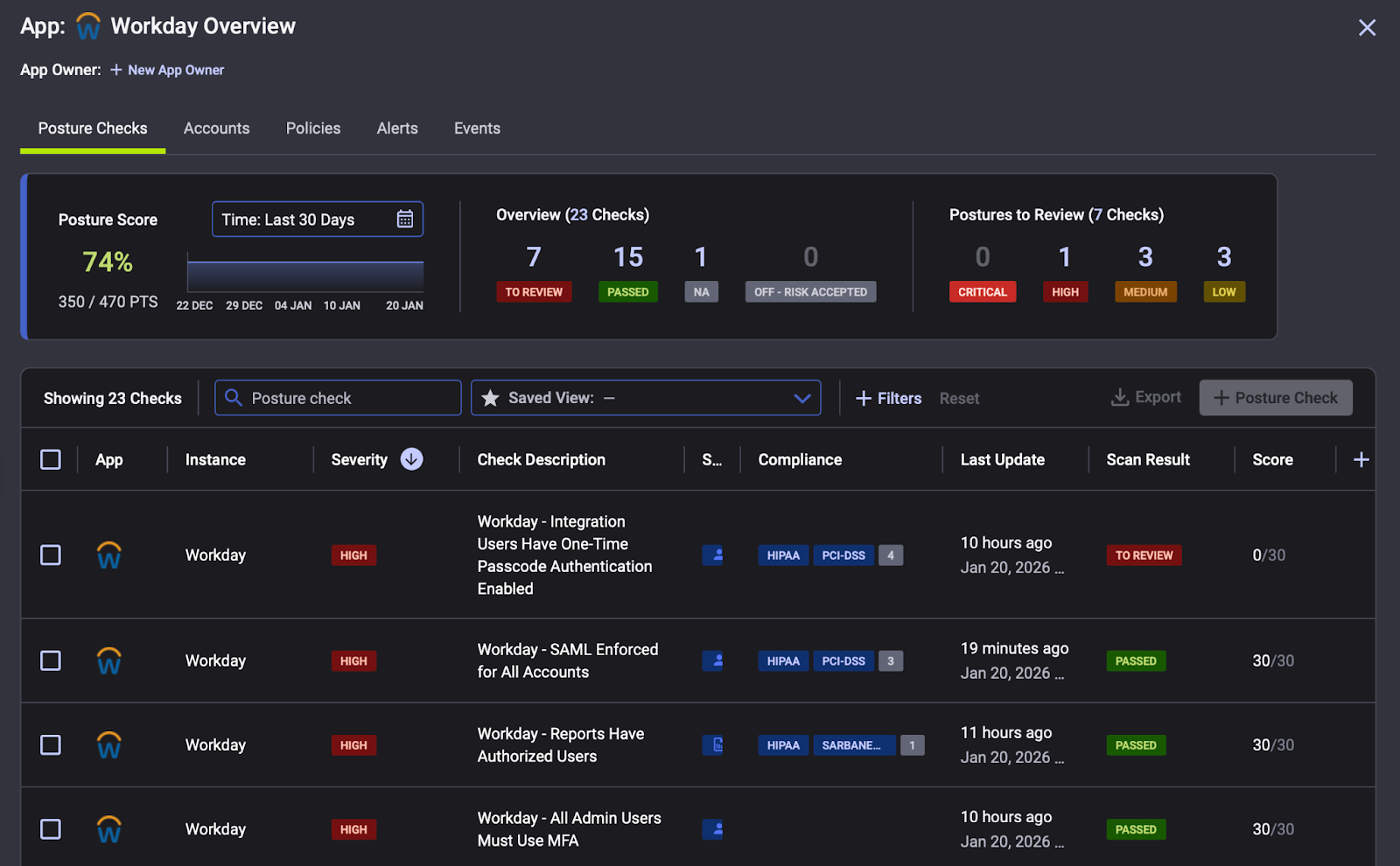Check the All Admin Users Must Use MFA row
This screenshot has width=1400, height=866.
51,829
